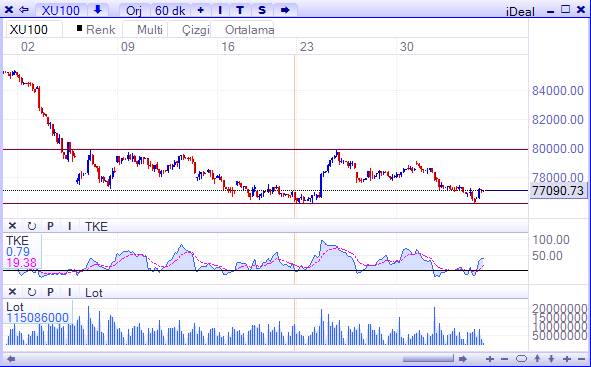591x367 pixels.
Task: Open the blue down-arrow symbol dropdown
Action: tap(98, 10)
